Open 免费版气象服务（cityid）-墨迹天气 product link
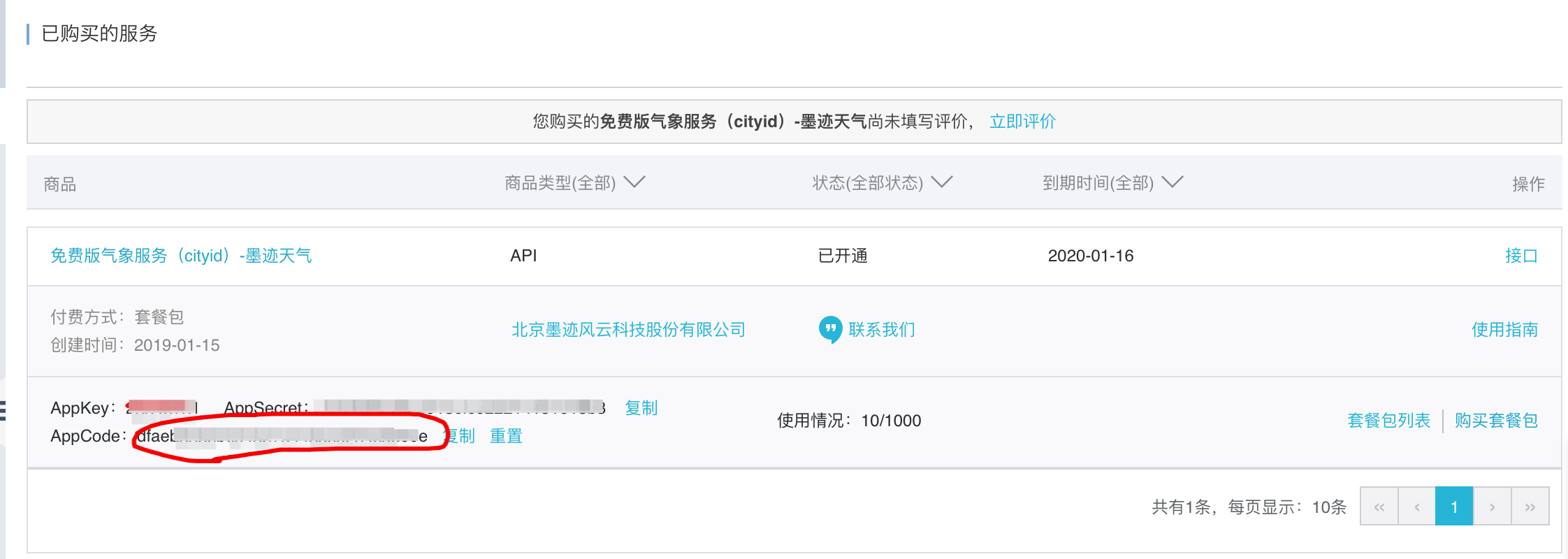The width and height of the screenshot is (1568, 559). 181,256
